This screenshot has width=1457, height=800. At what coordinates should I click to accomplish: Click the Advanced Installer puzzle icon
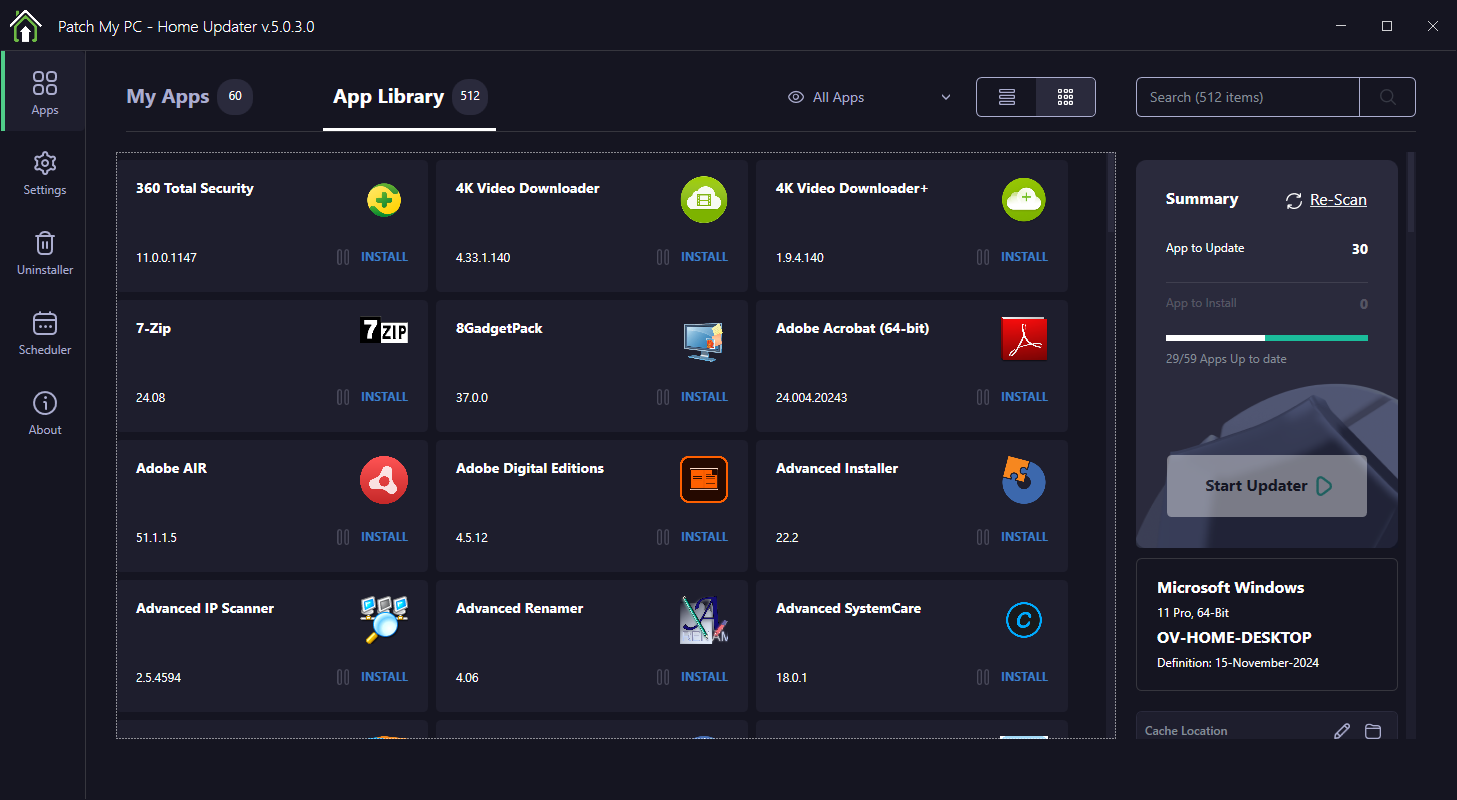click(x=1024, y=480)
